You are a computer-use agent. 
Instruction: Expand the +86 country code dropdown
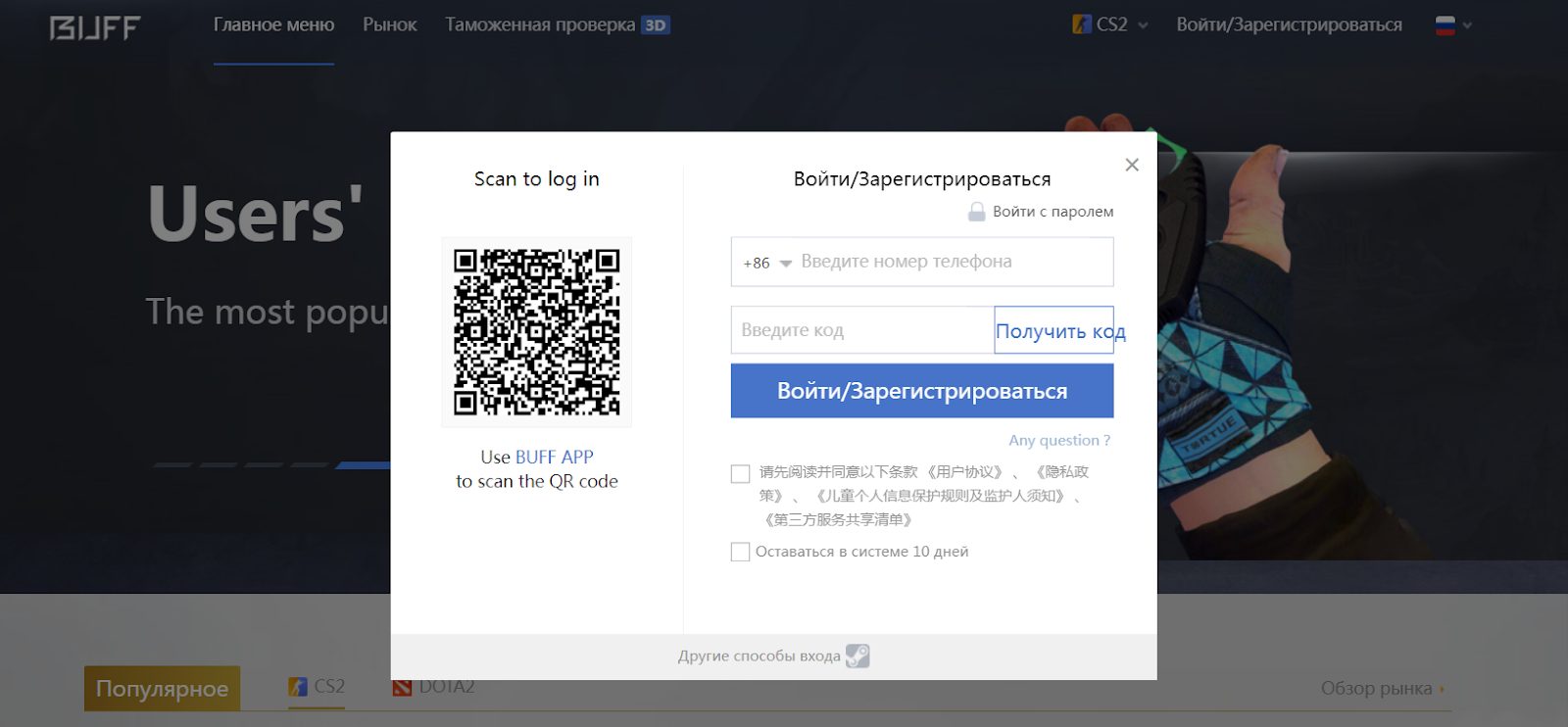pyautogui.click(x=767, y=263)
